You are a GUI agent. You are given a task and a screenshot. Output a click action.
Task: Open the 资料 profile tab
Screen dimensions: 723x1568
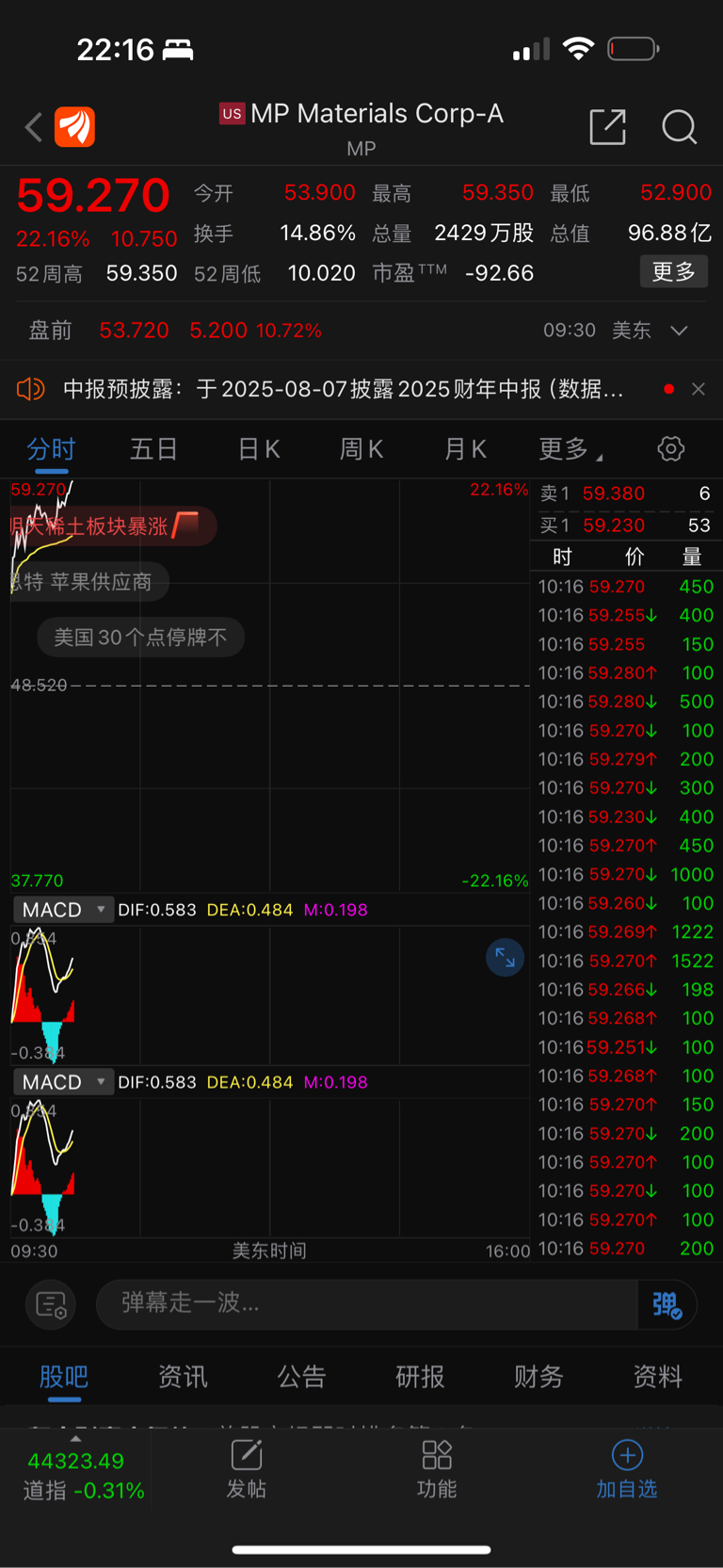(657, 1377)
